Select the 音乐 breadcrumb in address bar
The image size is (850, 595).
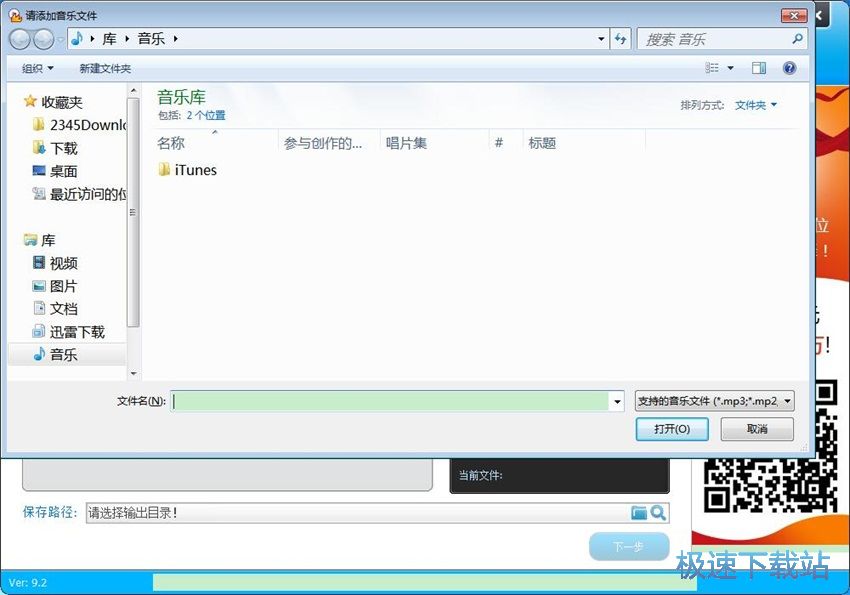pyautogui.click(x=151, y=39)
